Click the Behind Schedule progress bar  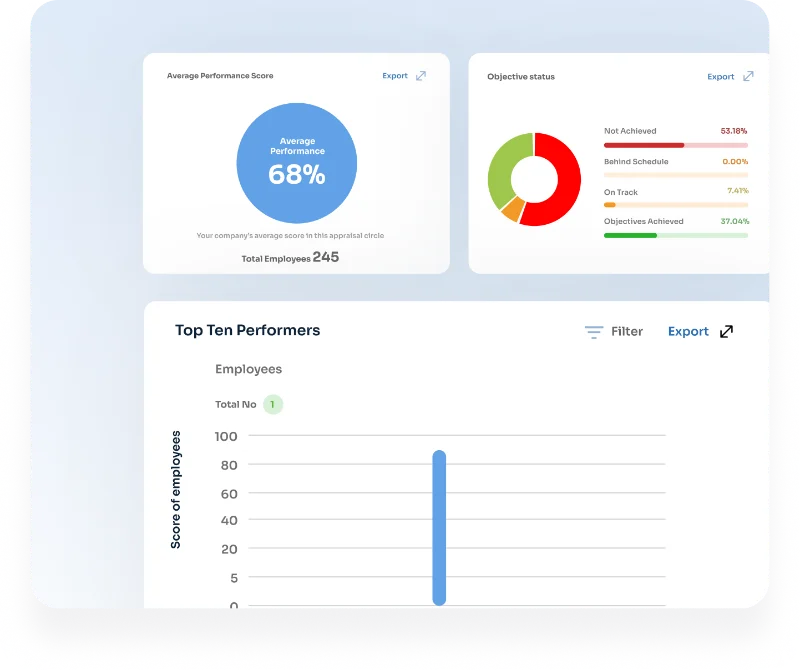click(x=675, y=175)
